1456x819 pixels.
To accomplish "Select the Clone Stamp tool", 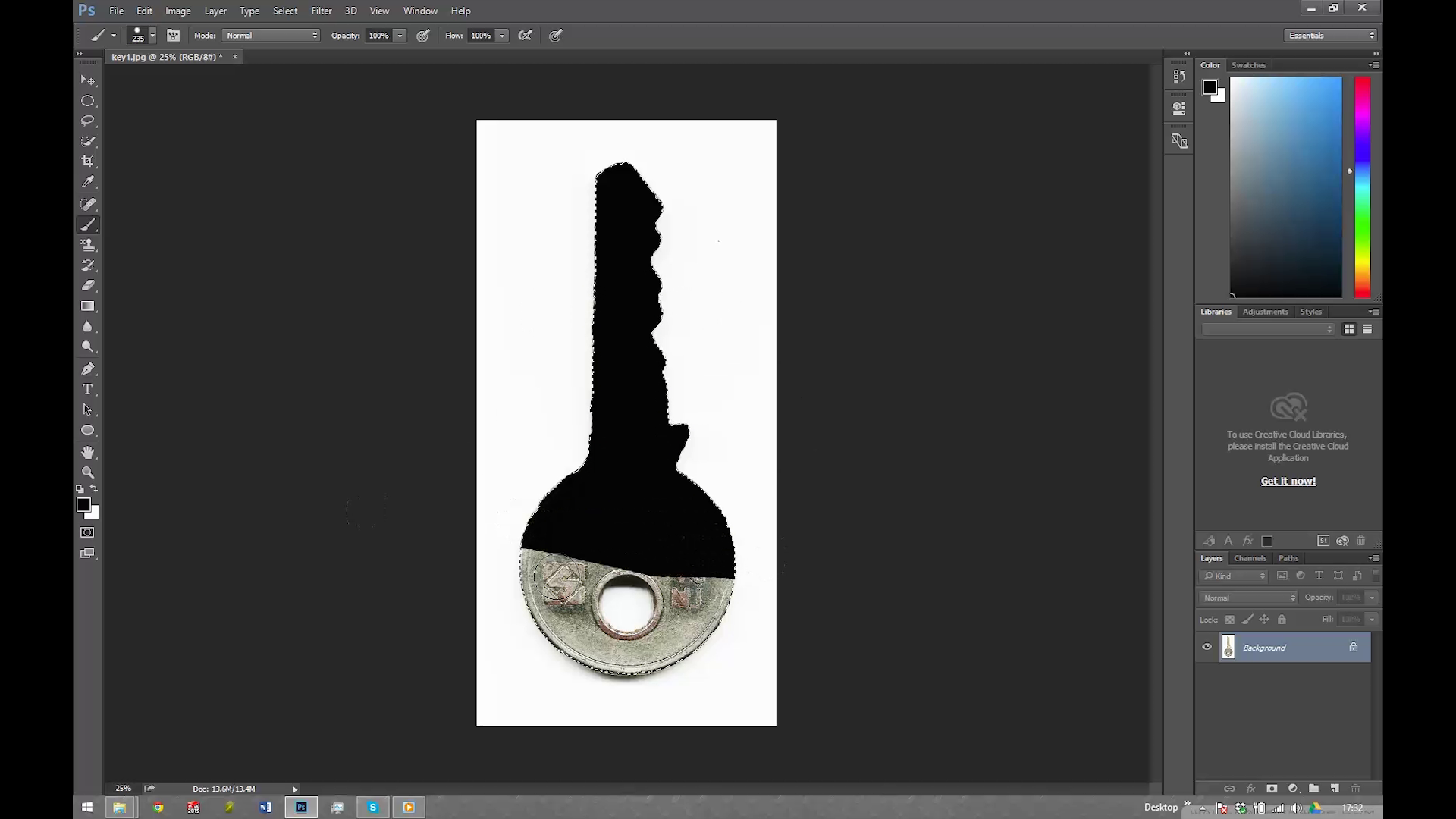I will [88, 245].
